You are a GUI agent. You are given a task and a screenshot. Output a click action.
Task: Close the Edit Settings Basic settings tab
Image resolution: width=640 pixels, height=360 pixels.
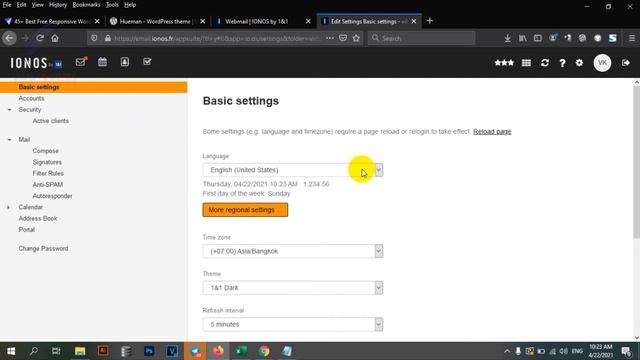[414, 21]
